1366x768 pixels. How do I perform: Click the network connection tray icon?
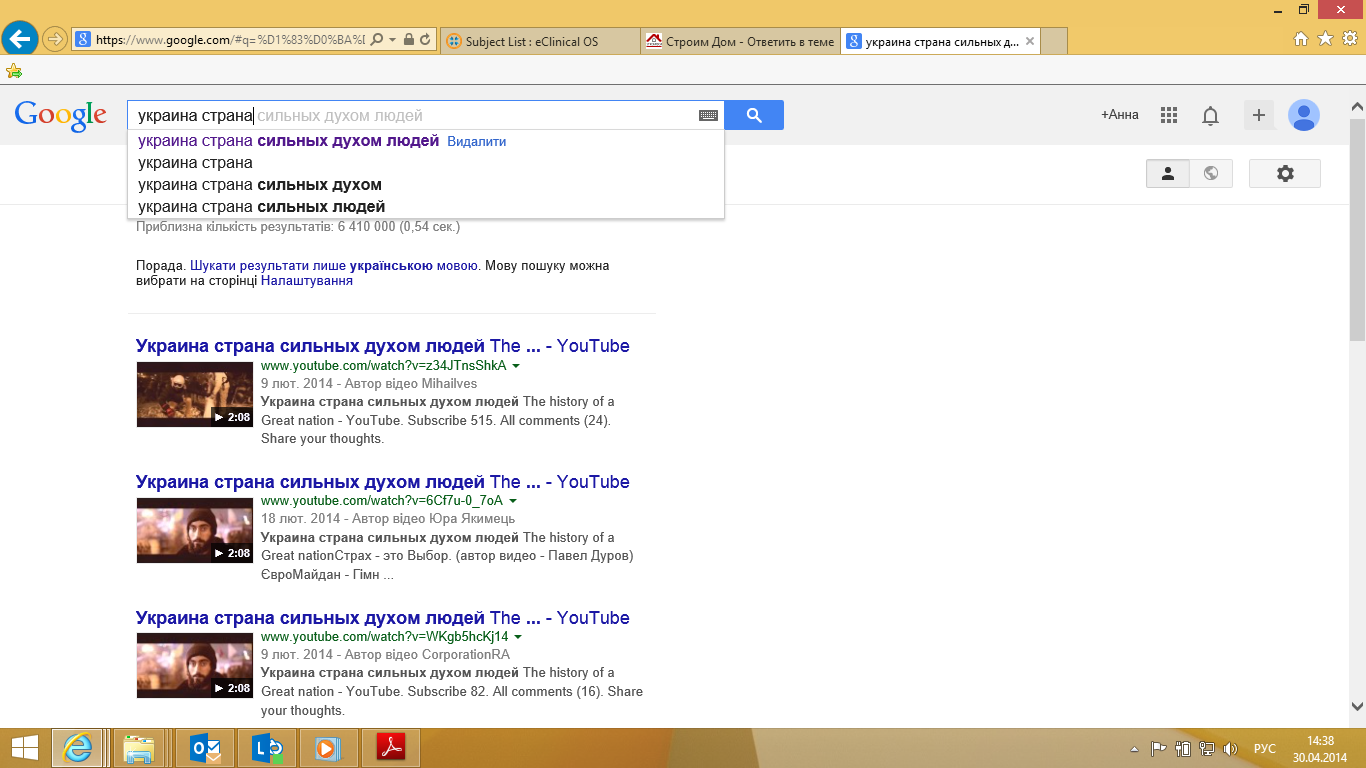[1207, 749]
